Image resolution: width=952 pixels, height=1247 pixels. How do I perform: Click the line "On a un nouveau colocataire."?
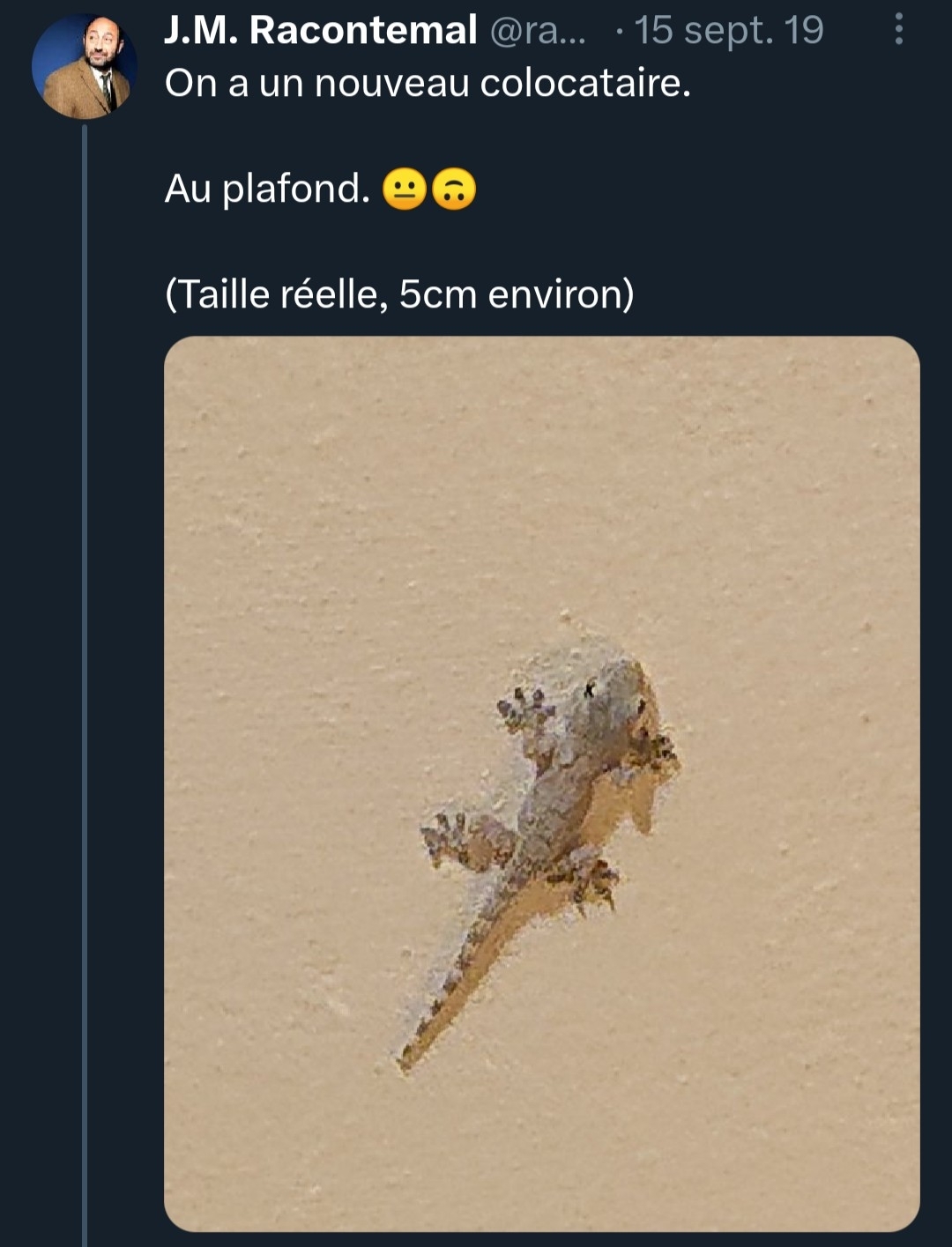point(428,84)
